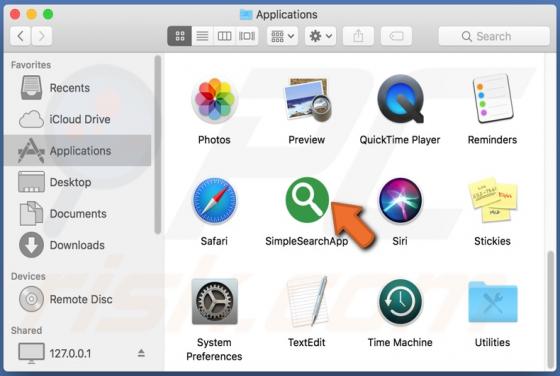This screenshot has height=376, width=560.
Task: Click the yellow minimize window button
Action: click(x=32, y=14)
